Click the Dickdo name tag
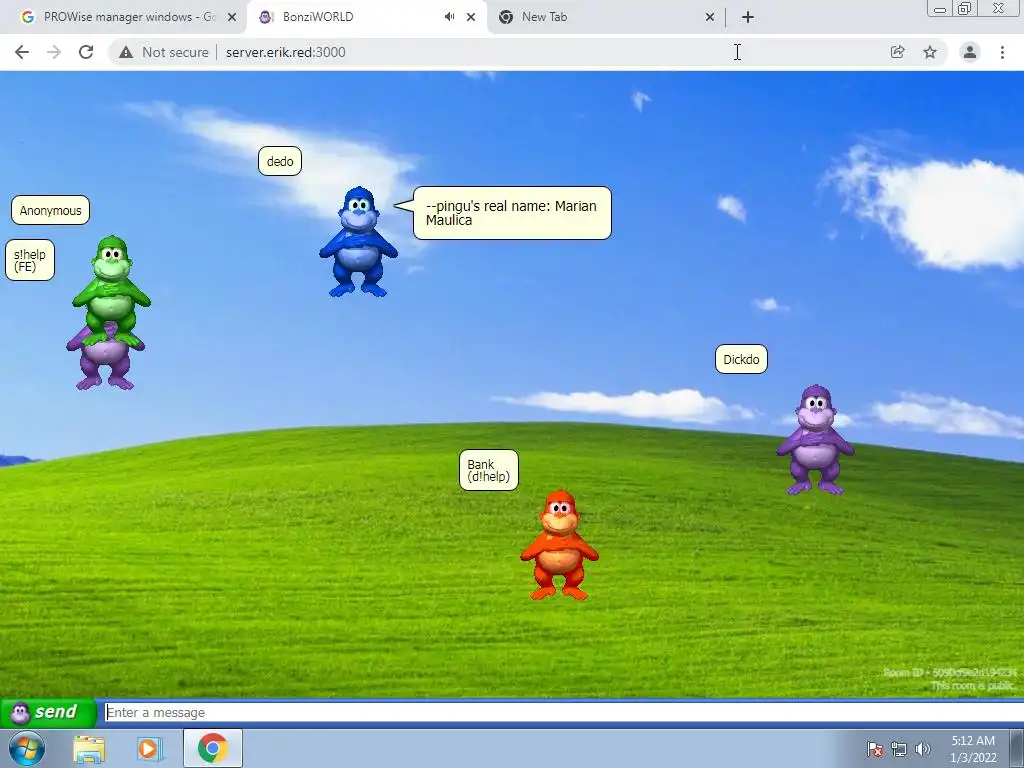 741,359
